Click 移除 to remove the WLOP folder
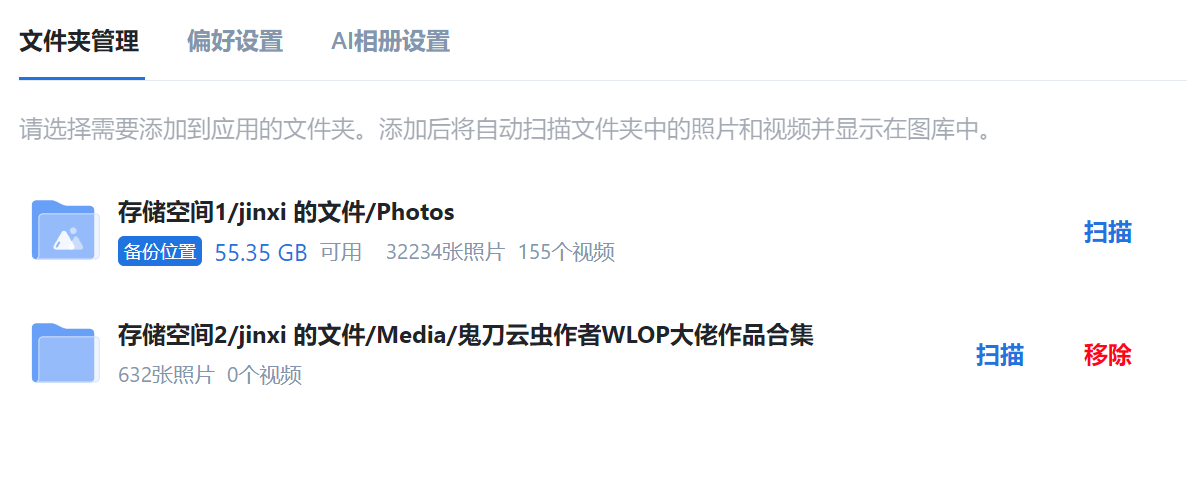The width and height of the screenshot is (1187, 488). 1108,354
